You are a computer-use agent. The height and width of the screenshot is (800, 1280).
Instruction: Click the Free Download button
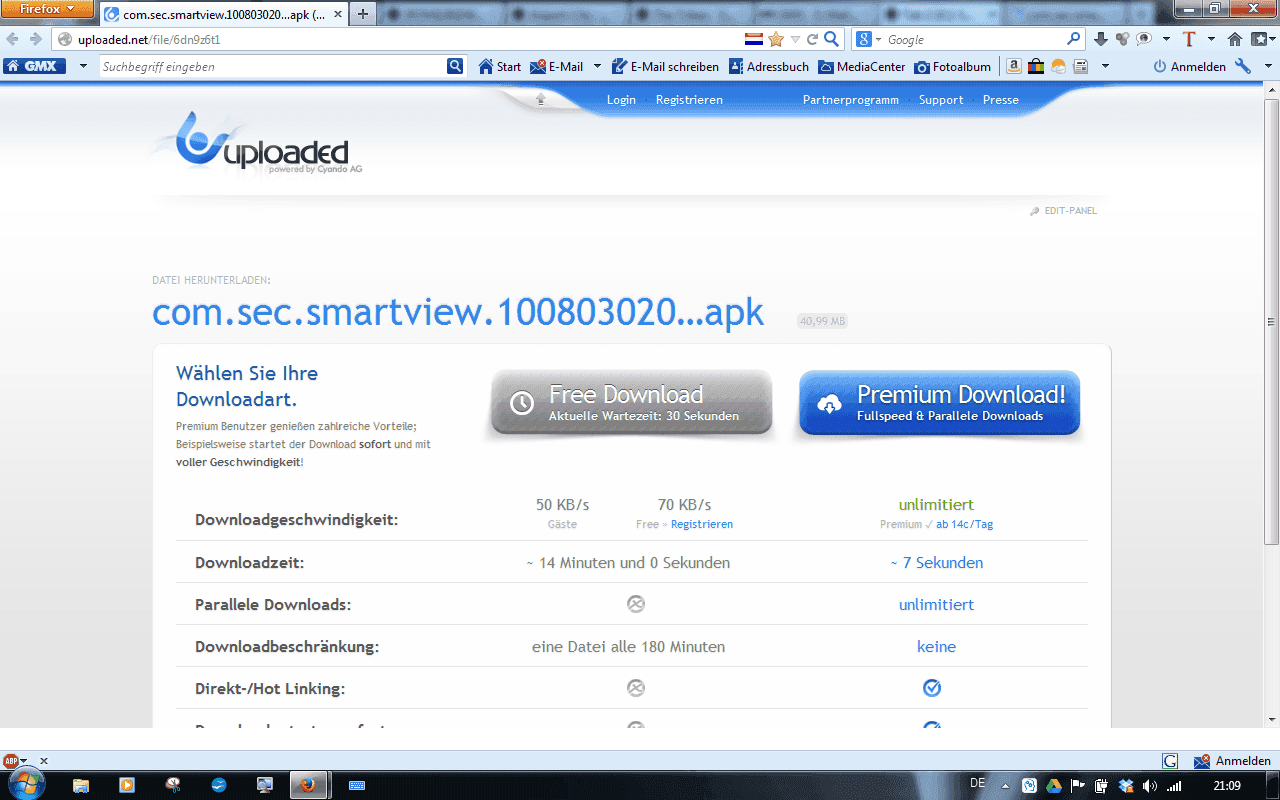click(x=631, y=403)
